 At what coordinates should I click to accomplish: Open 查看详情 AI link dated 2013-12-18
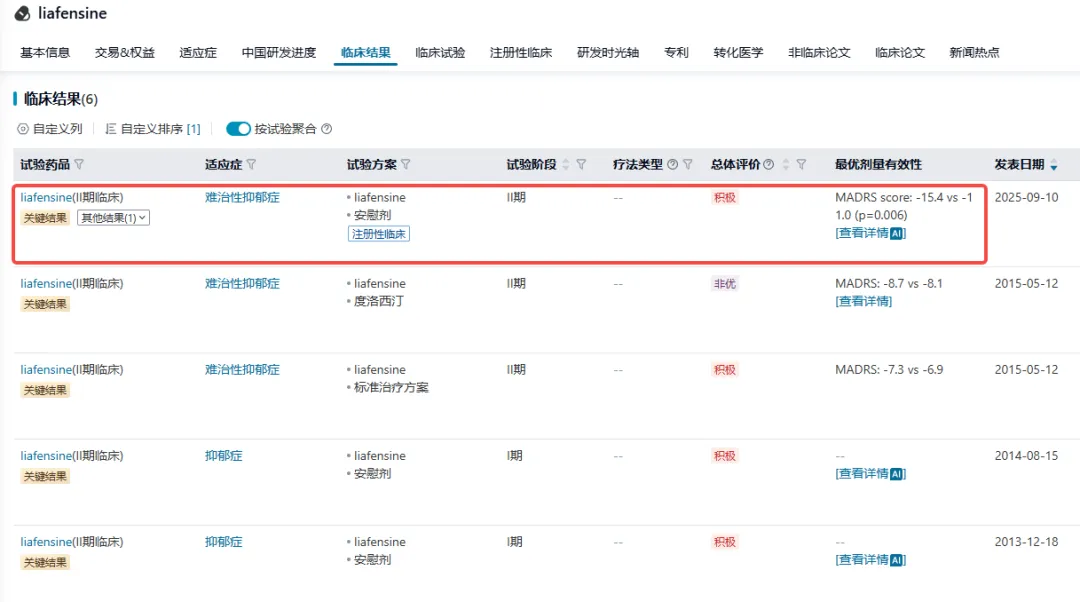click(x=871, y=559)
